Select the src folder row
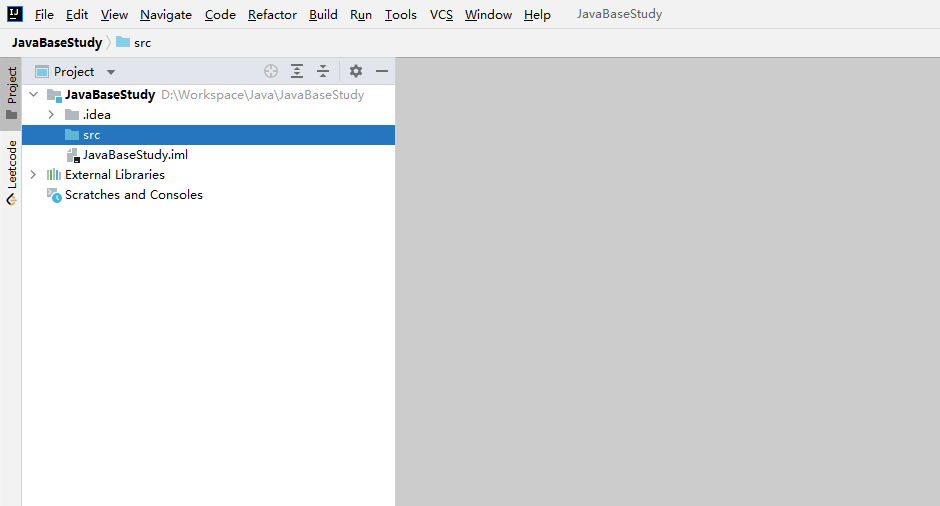This screenshot has height=506, width=940. click(209, 135)
